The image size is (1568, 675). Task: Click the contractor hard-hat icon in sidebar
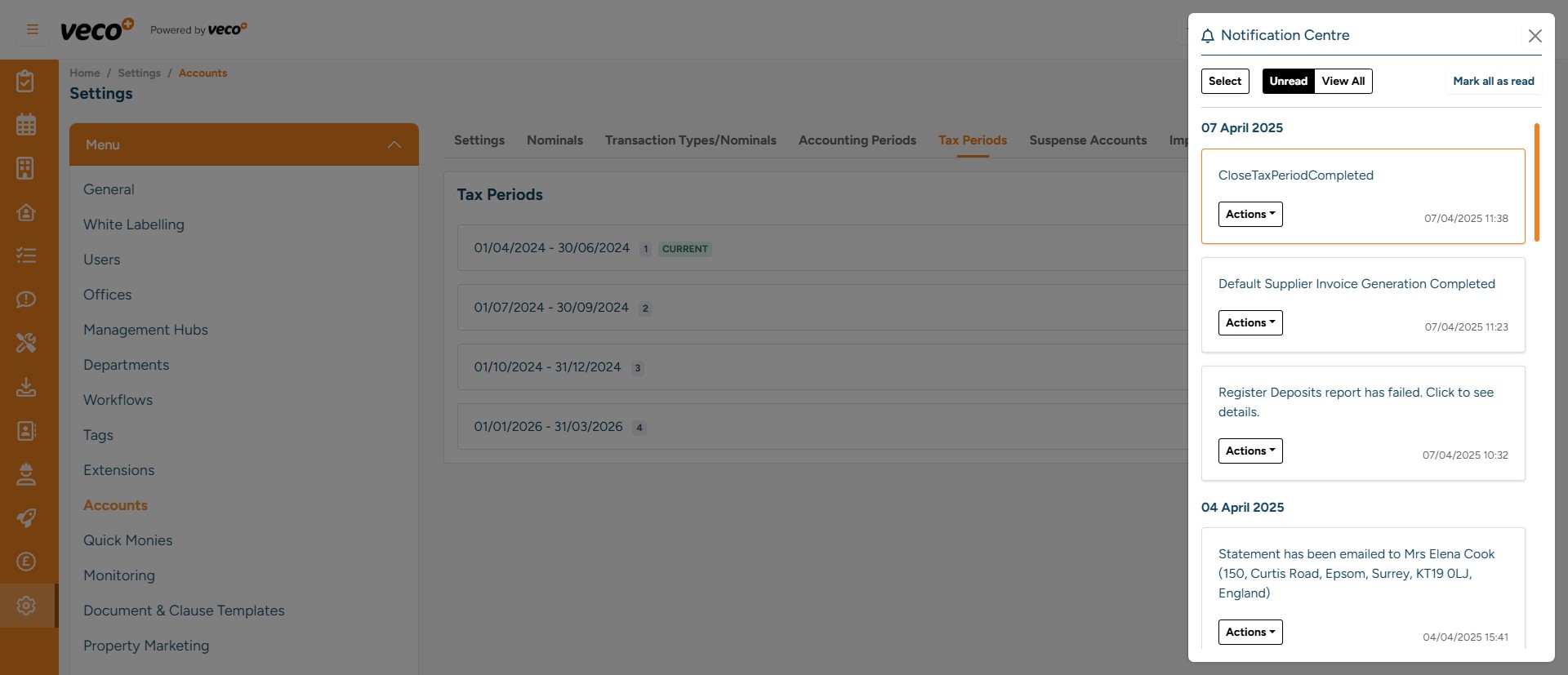click(x=26, y=474)
